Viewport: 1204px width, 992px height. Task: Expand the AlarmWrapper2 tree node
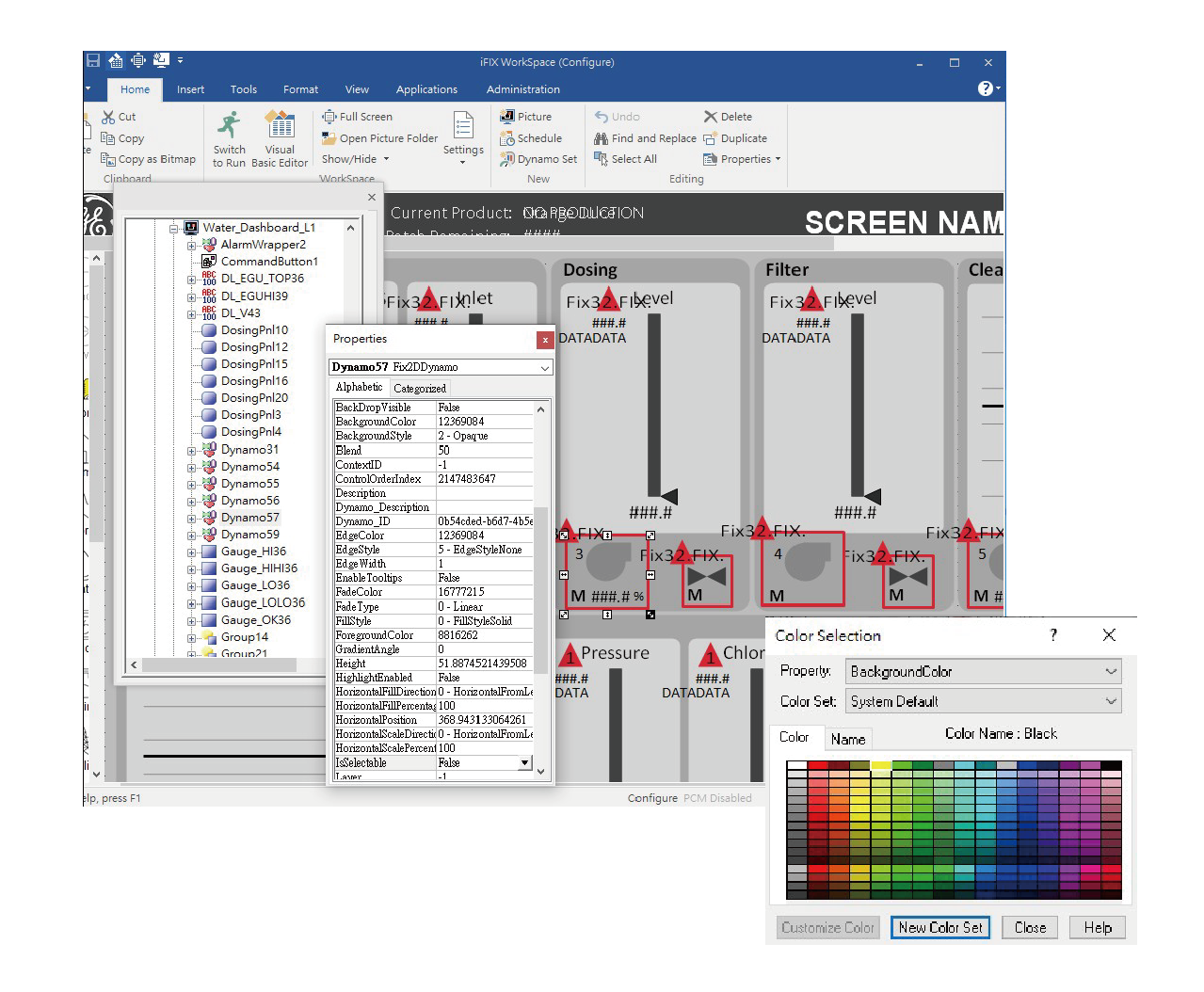point(191,246)
